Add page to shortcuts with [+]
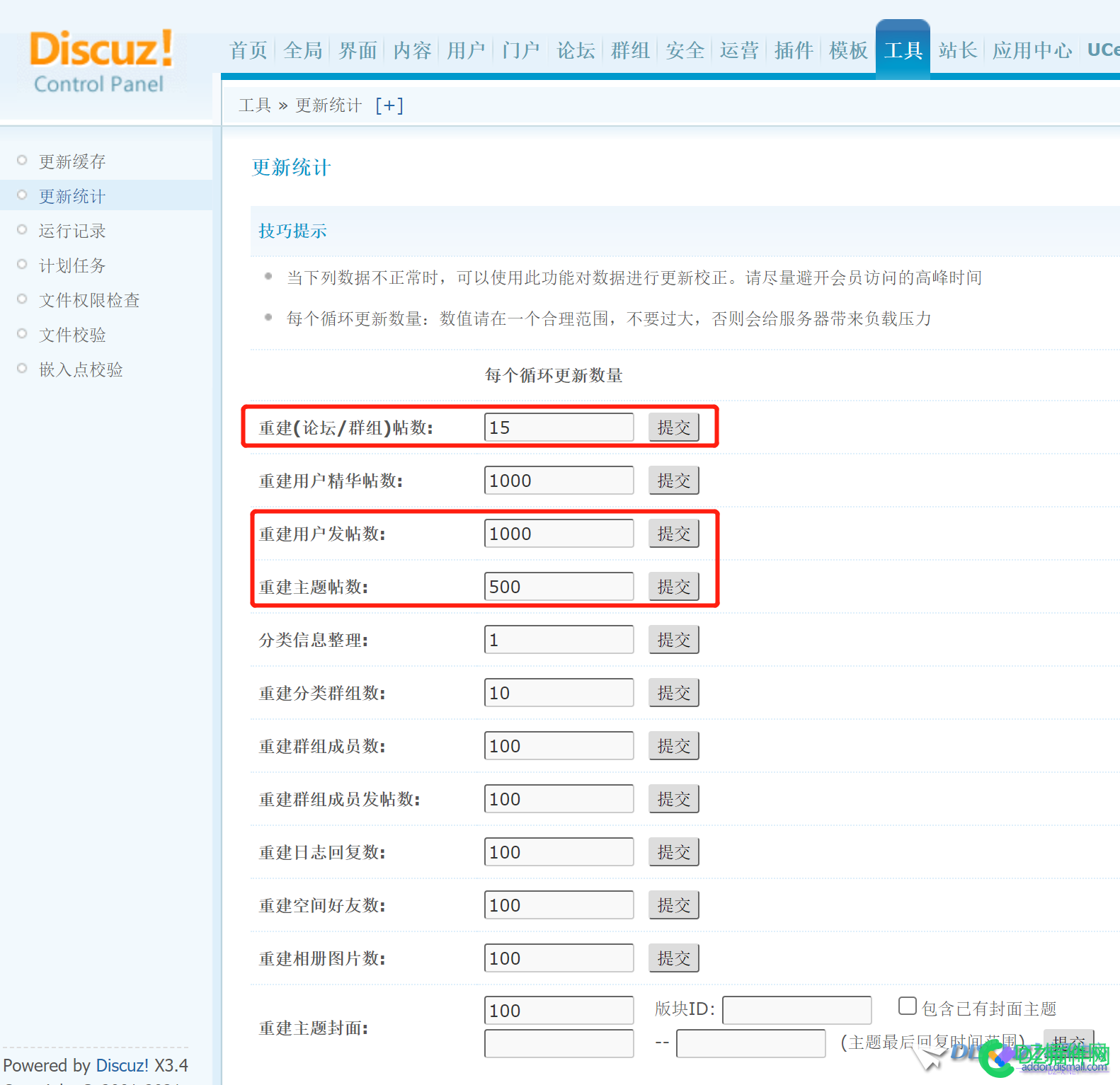The image size is (1120, 1085). [x=389, y=105]
